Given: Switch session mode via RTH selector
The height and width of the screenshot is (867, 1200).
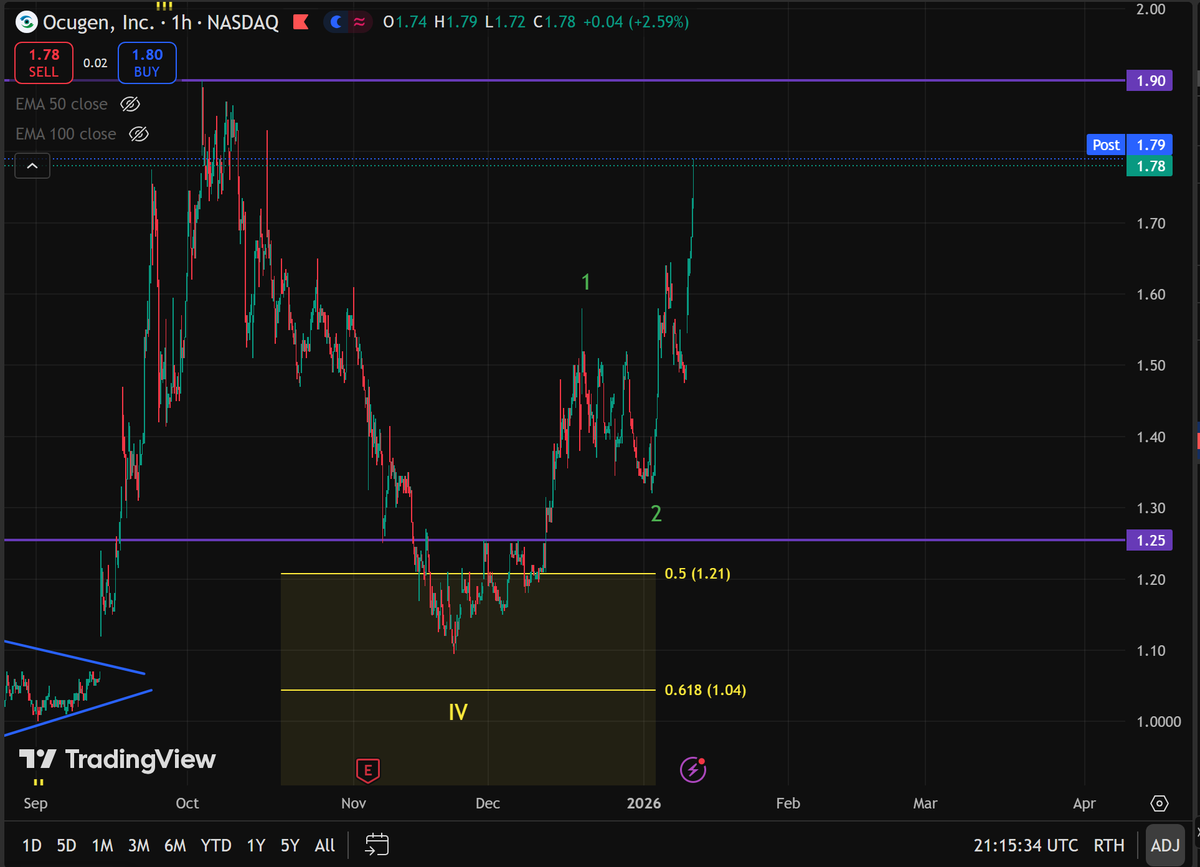Looking at the screenshot, I should click(1110, 845).
